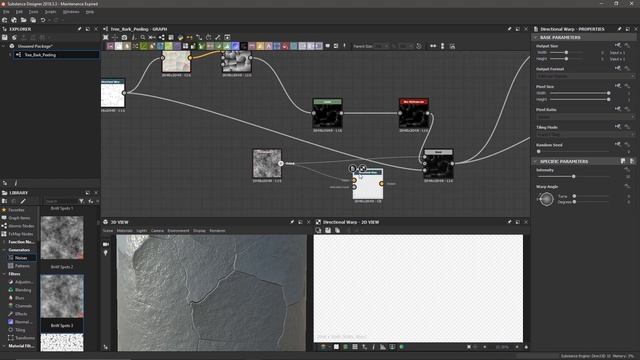Select the red 'No Reference' node in graph
This screenshot has height=360, width=640.
point(414,113)
